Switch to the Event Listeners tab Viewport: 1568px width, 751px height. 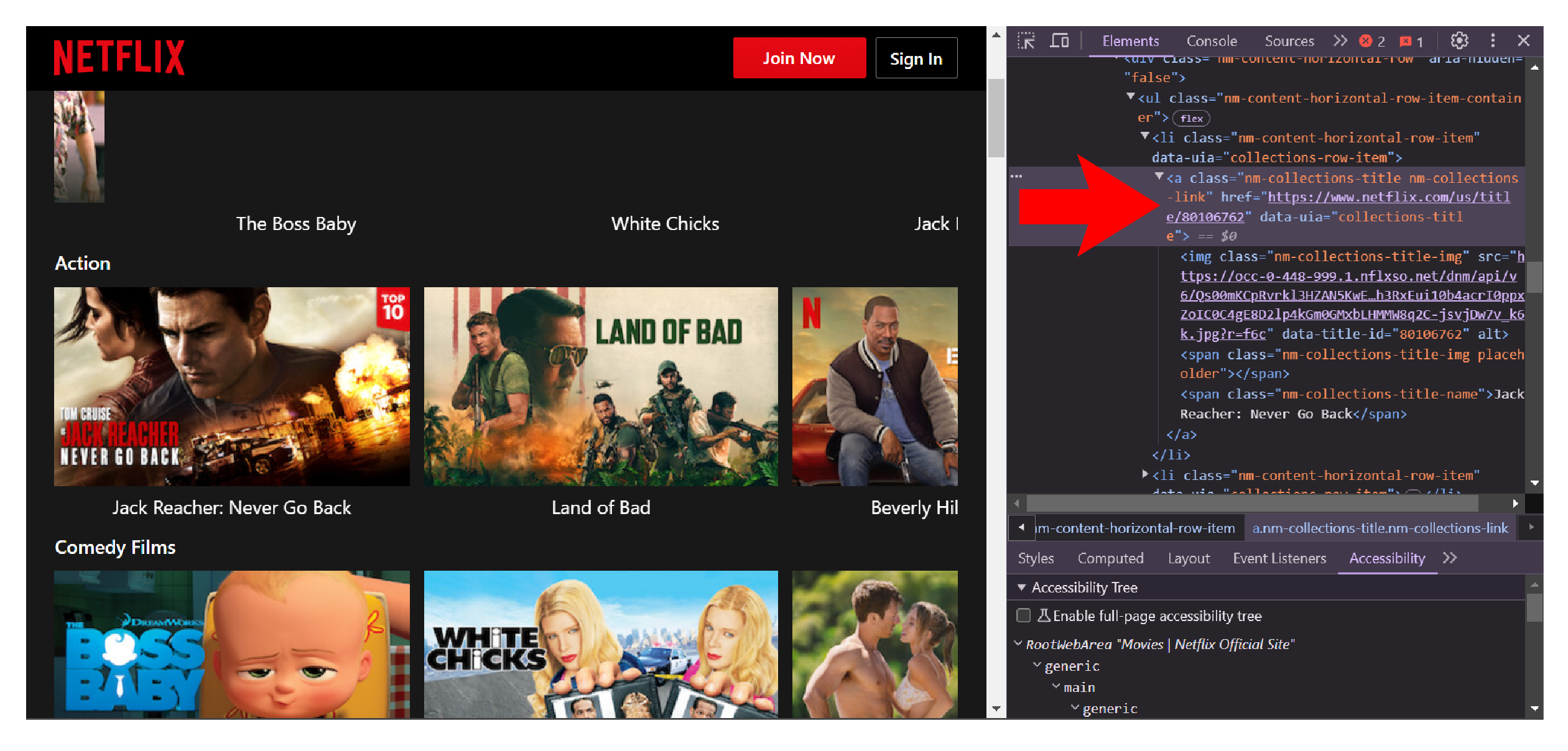pyautogui.click(x=1279, y=558)
